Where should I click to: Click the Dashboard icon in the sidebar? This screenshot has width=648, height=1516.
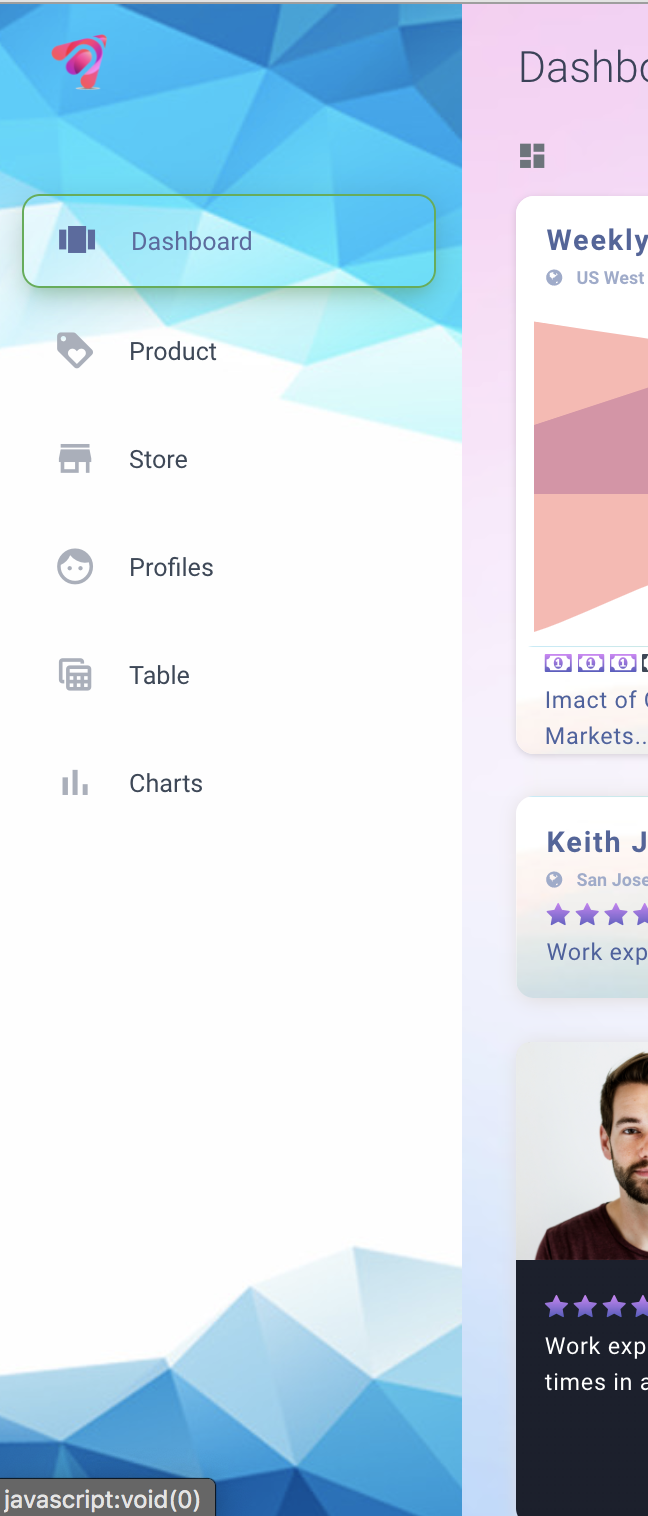[77, 240]
